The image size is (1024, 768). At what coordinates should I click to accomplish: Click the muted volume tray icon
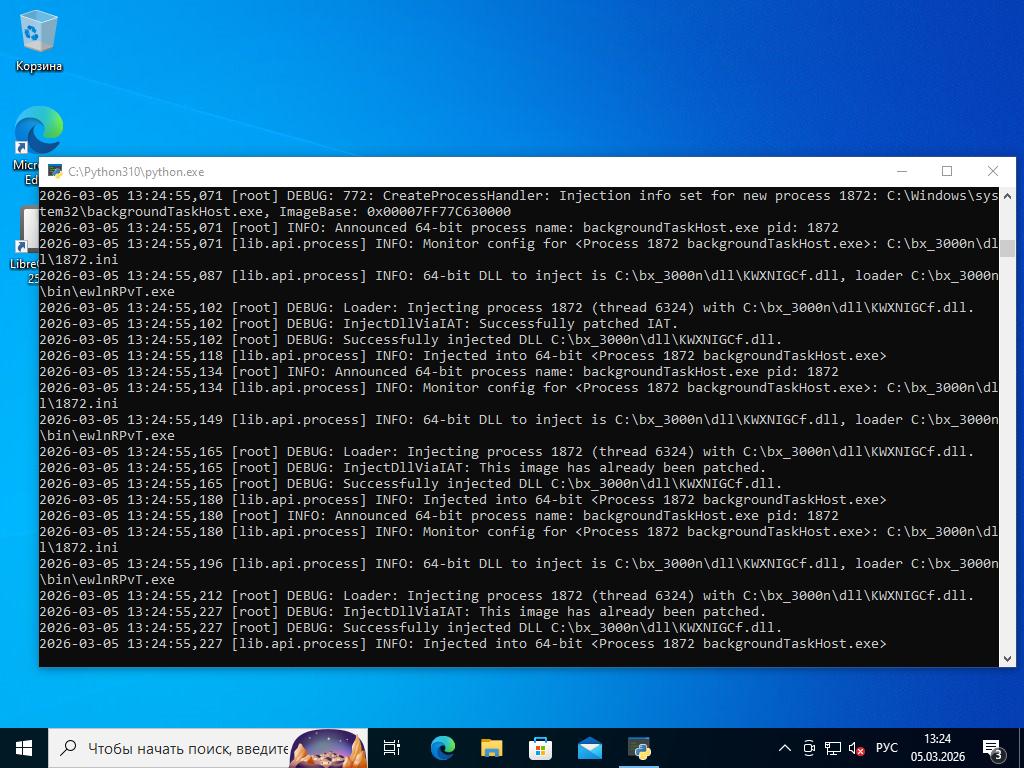coord(856,748)
